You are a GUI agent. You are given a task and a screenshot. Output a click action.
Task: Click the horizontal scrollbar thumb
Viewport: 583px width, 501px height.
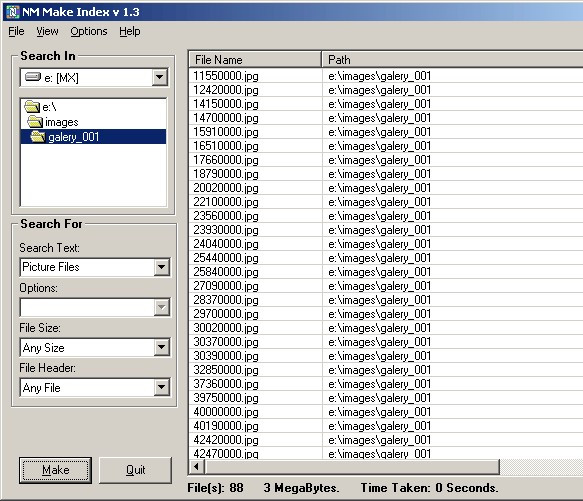[x=352, y=466]
